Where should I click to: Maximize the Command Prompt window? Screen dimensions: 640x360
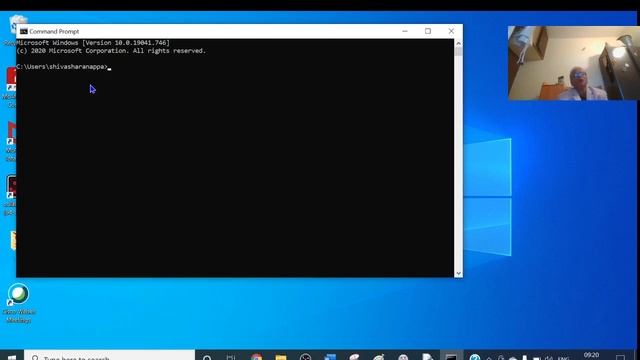point(428,31)
